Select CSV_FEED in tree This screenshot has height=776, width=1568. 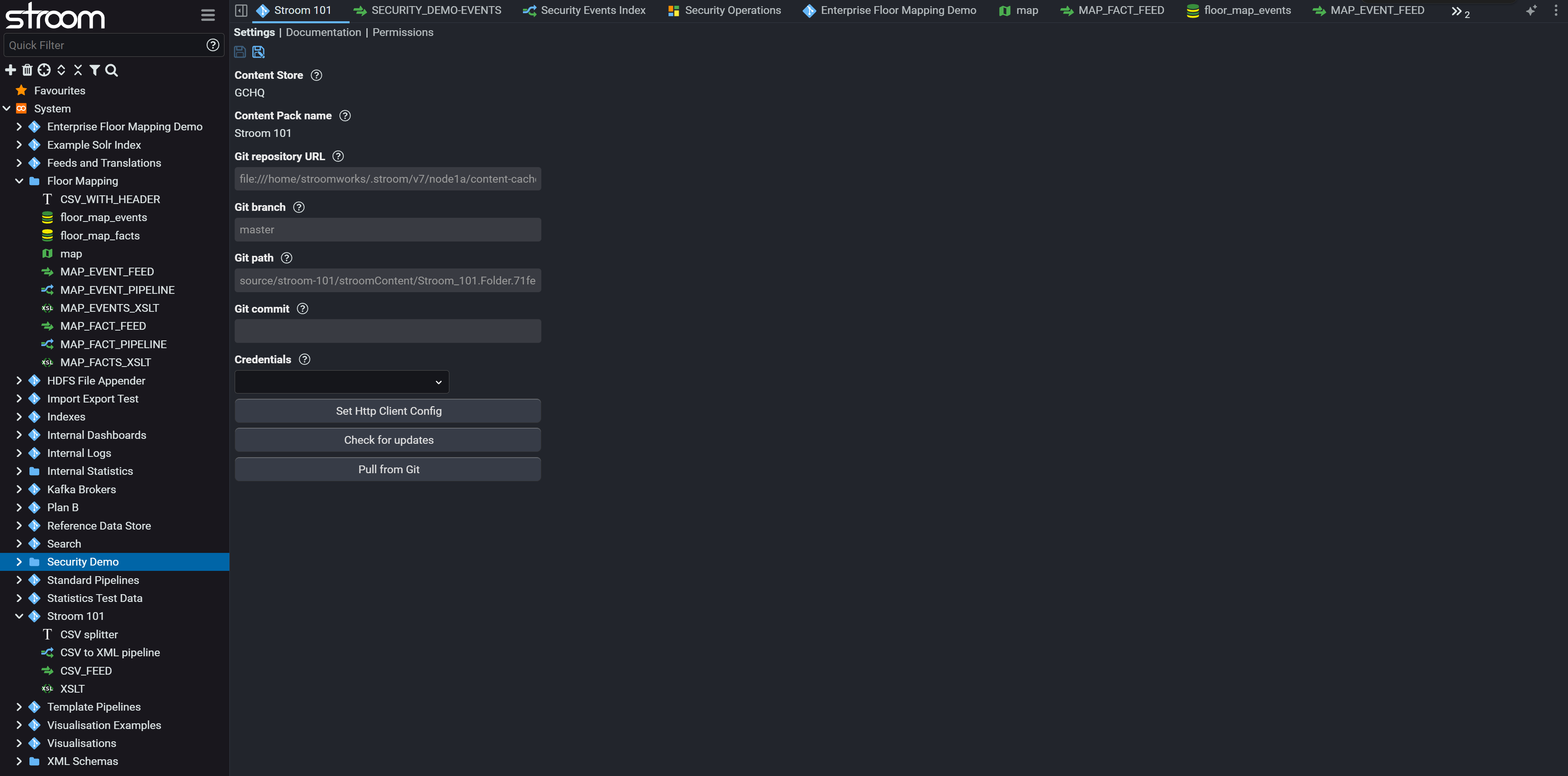coord(86,671)
